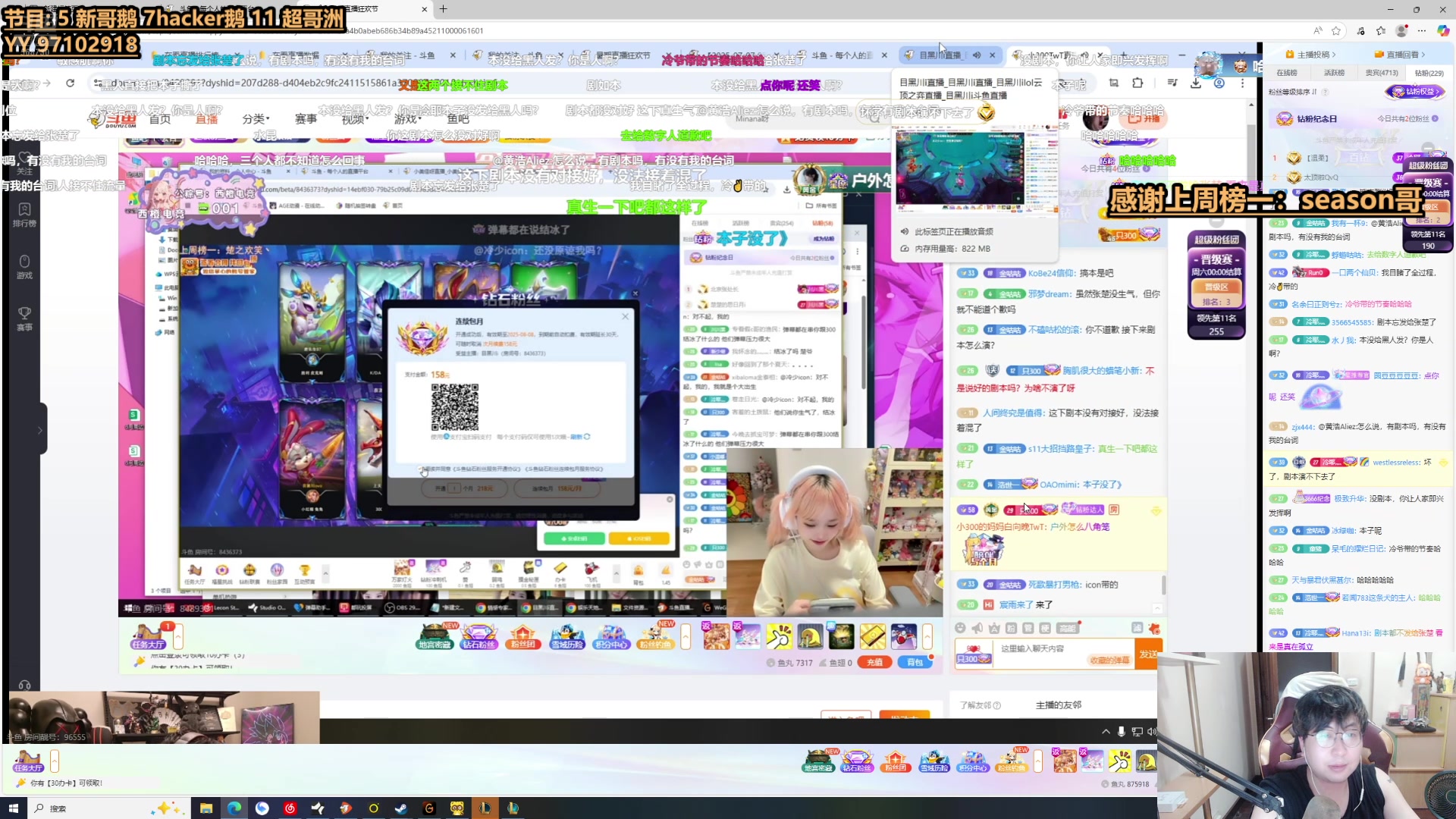The image size is (1456, 819).
Task: Toggle the 高能 danmaku button
Action: (1068, 628)
